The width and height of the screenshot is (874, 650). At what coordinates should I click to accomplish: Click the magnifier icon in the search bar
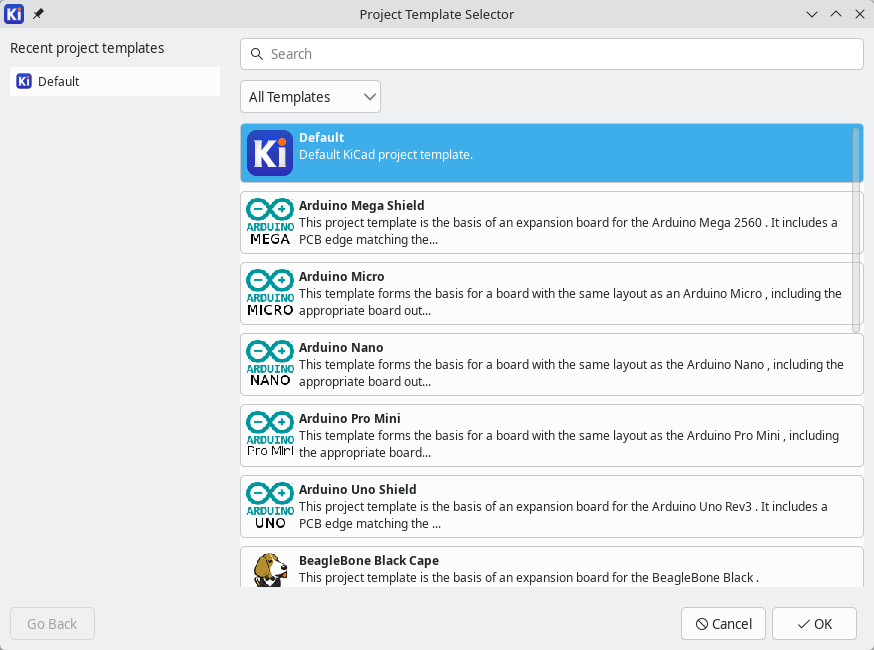pos(258,53)
